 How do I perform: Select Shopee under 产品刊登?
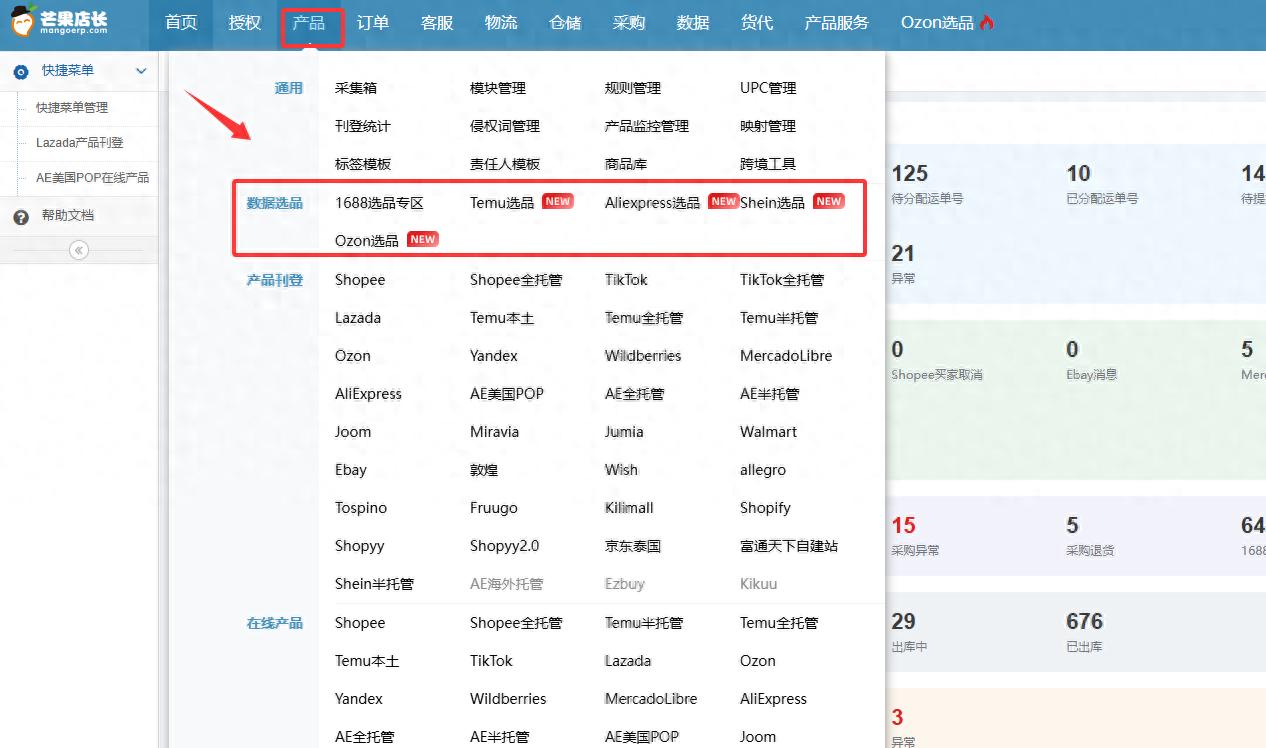point(359,279)
